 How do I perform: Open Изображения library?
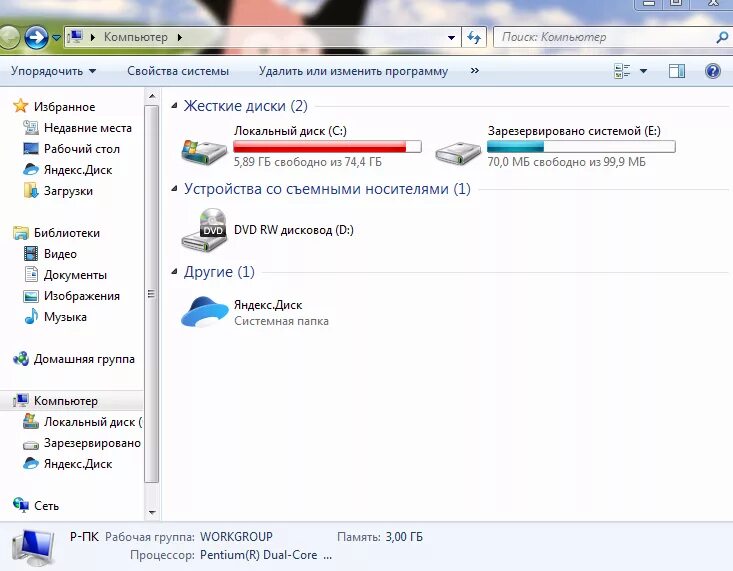[82, 296]
